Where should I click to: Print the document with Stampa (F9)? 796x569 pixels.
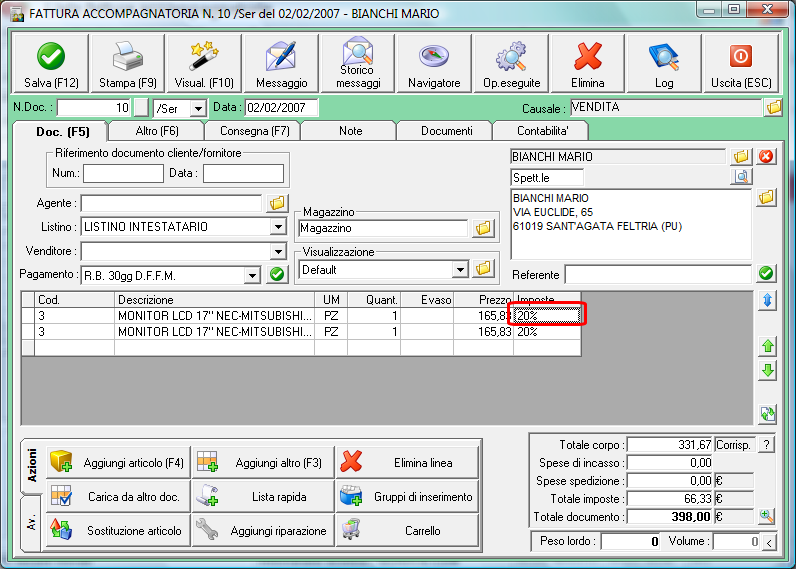(127, 63)
